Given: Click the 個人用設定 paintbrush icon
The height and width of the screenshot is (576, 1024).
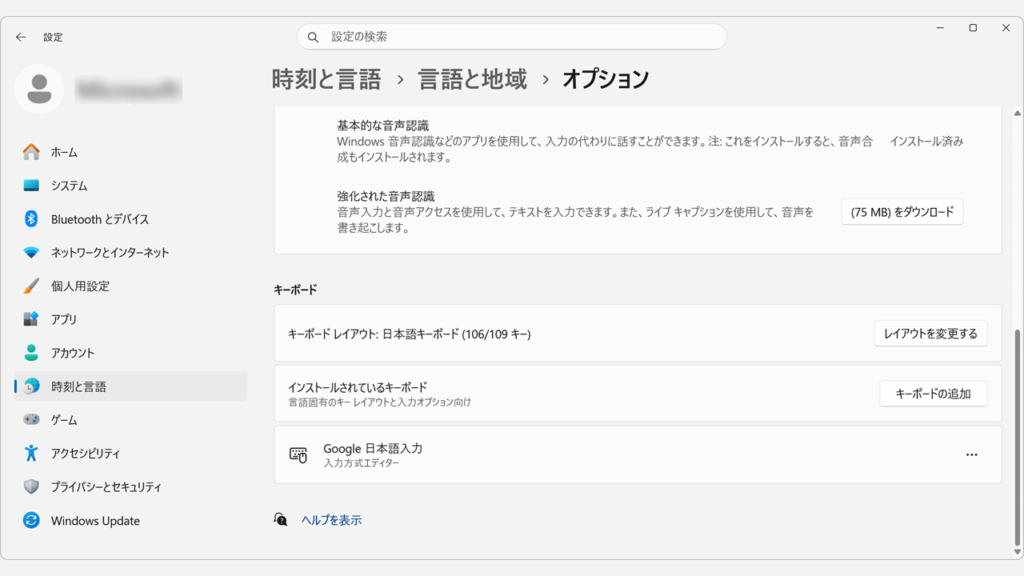Looking at the screenshot, I should coord(31,286).
